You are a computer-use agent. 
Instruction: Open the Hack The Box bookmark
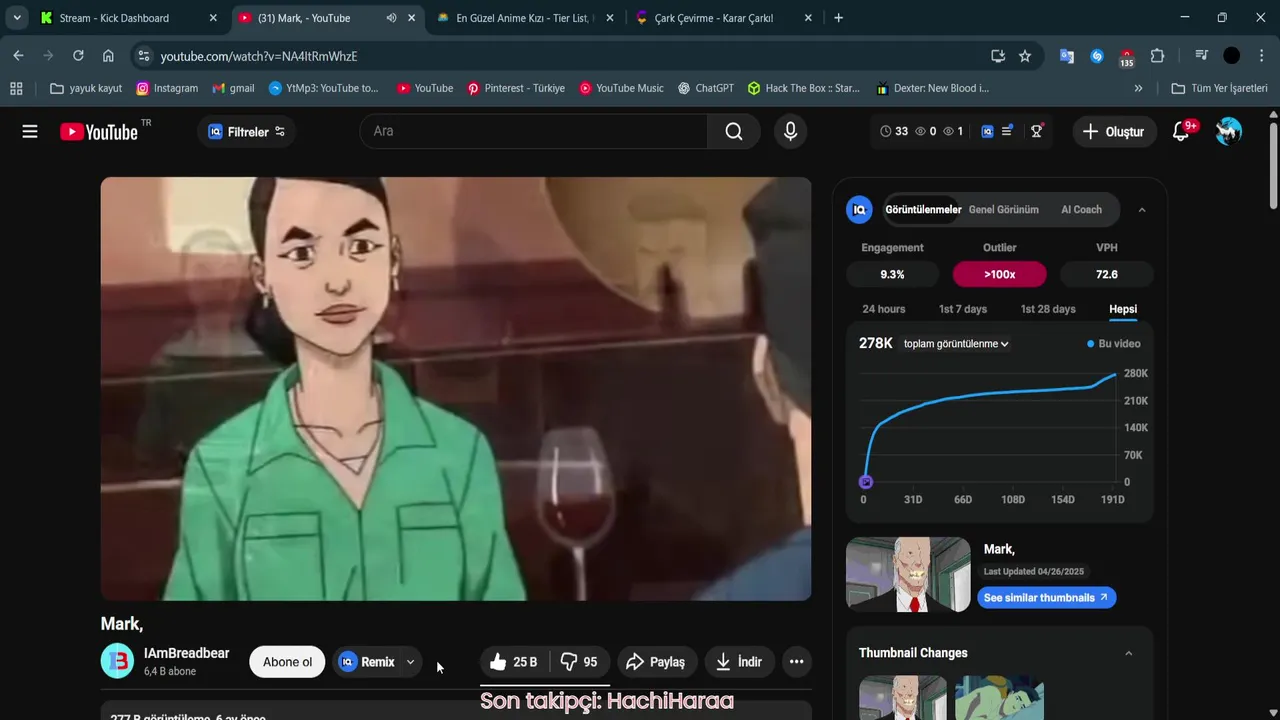(x=803, y=88)
